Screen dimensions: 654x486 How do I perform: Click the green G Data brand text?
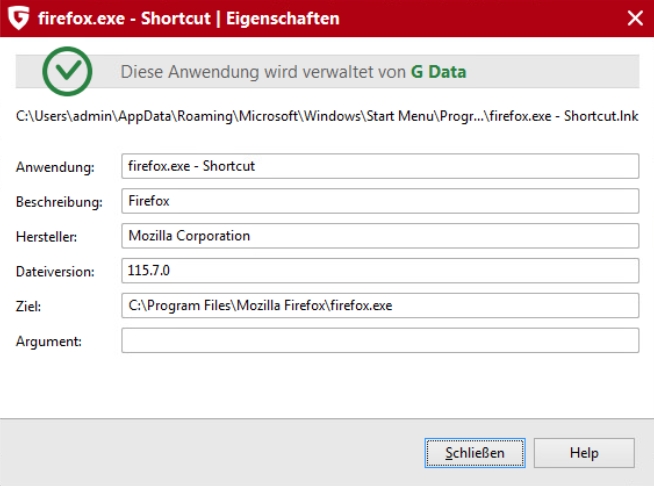pos(438,72)
